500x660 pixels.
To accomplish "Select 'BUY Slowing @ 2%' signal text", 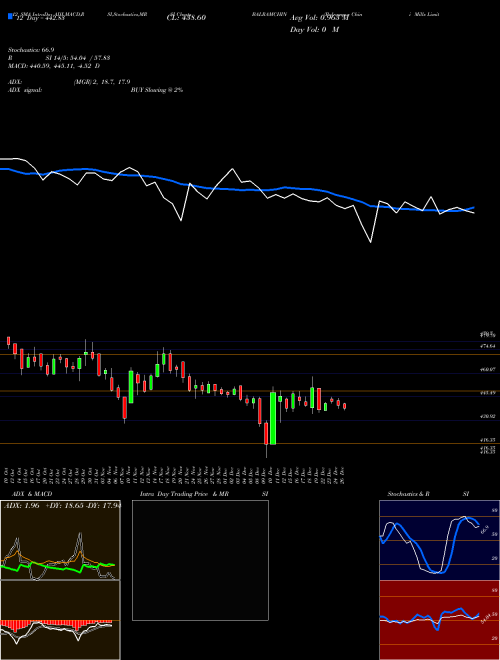I will pyautogui.click(x=157, y=90).
